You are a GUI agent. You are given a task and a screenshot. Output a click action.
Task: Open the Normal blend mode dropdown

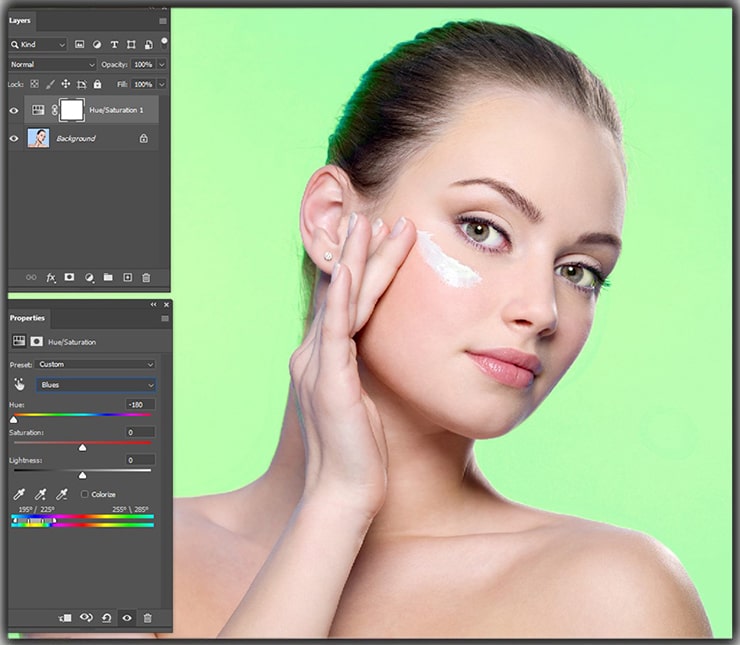click(52, 64)
